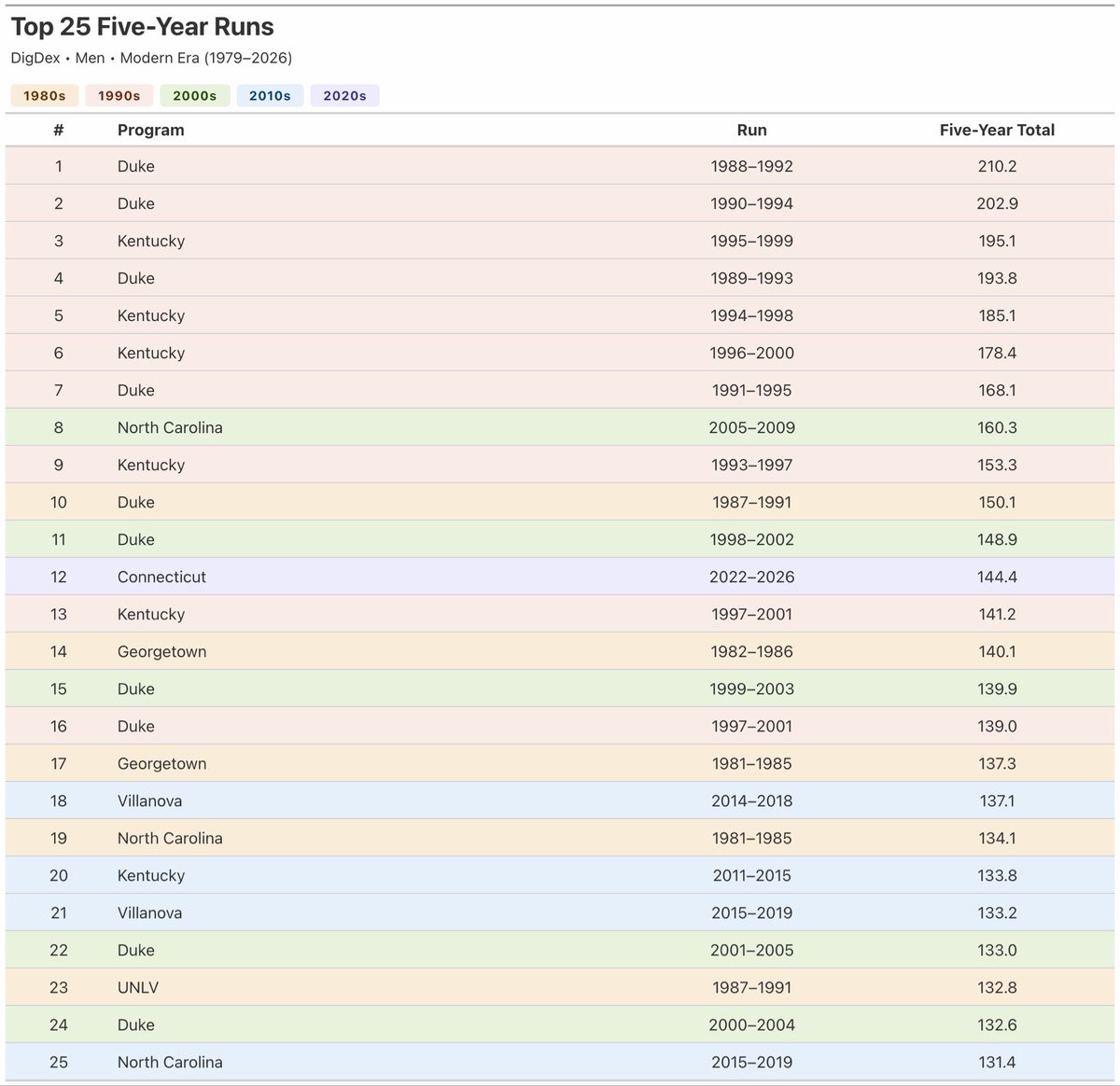Click the 1982–1986 run cell
The image size is (1120, 1086).
(x=751, y=651)
